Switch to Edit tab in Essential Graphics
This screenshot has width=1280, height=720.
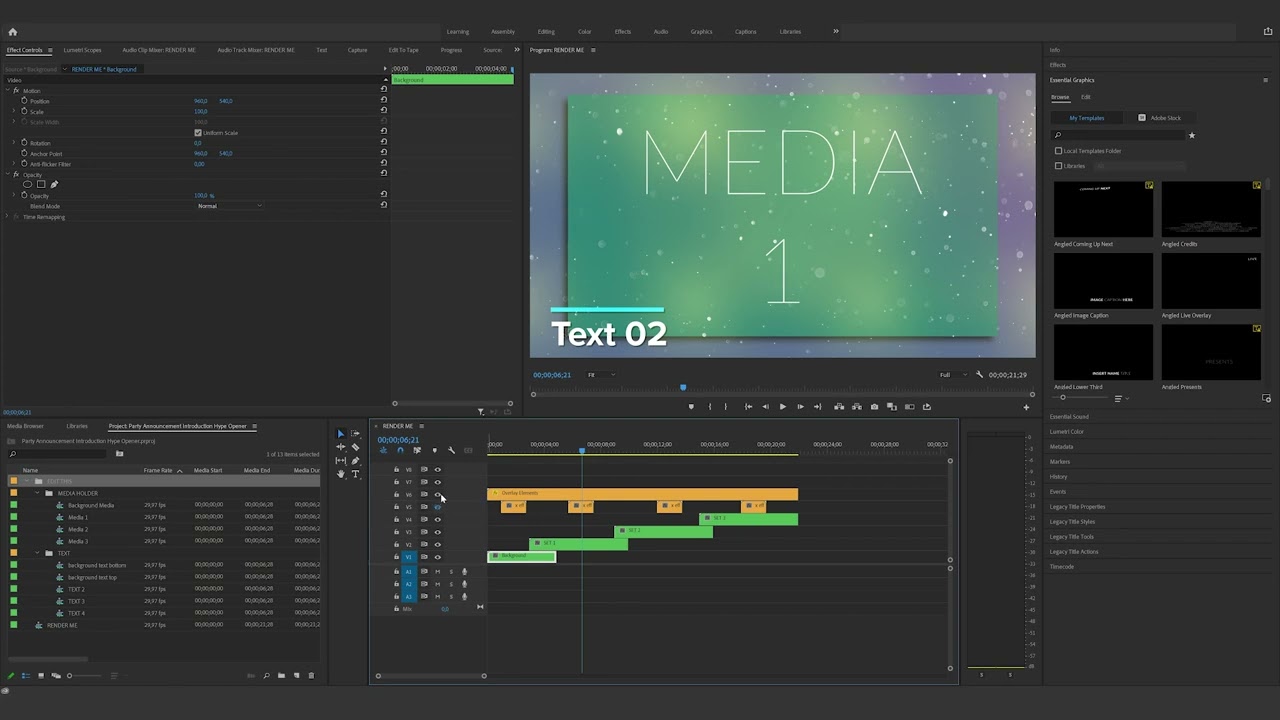1086,97
